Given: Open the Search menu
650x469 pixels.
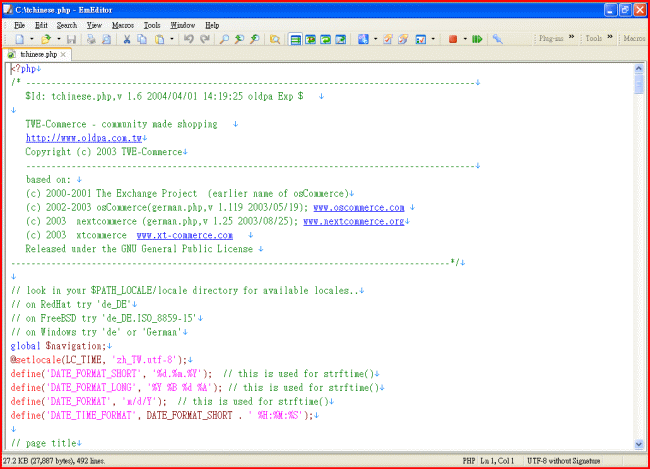Looking at the screenshot, I should click(66, 24).
